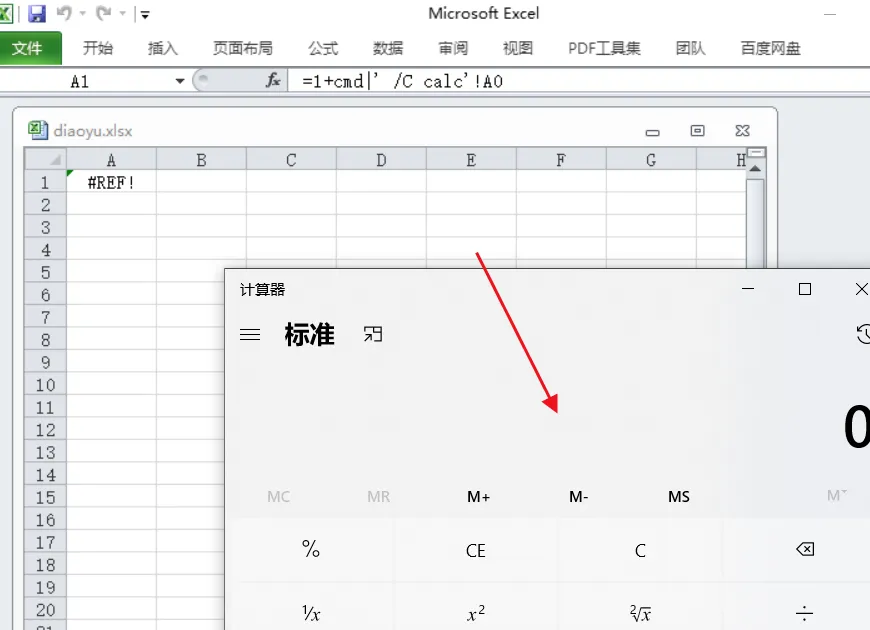This screenshot has width=870, height=630.
Task: Click the MS memory store button
Action: pos(679,496)
